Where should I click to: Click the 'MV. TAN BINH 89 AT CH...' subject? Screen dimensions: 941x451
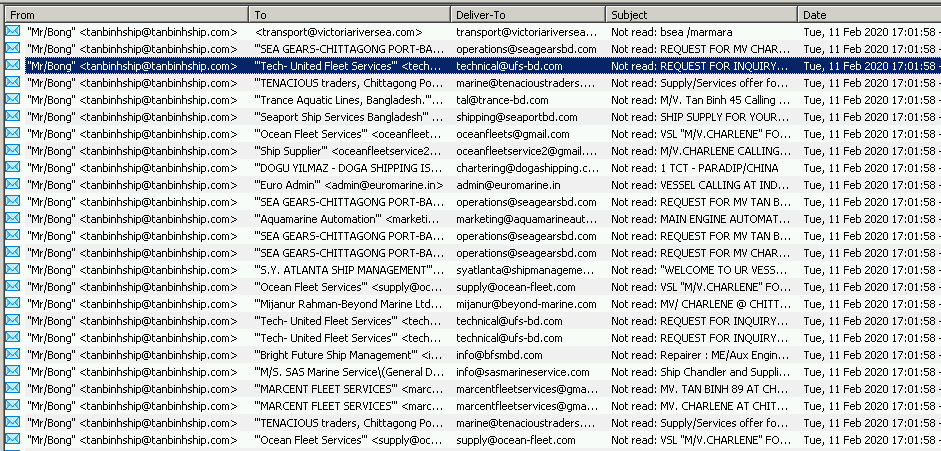(700, 389)
